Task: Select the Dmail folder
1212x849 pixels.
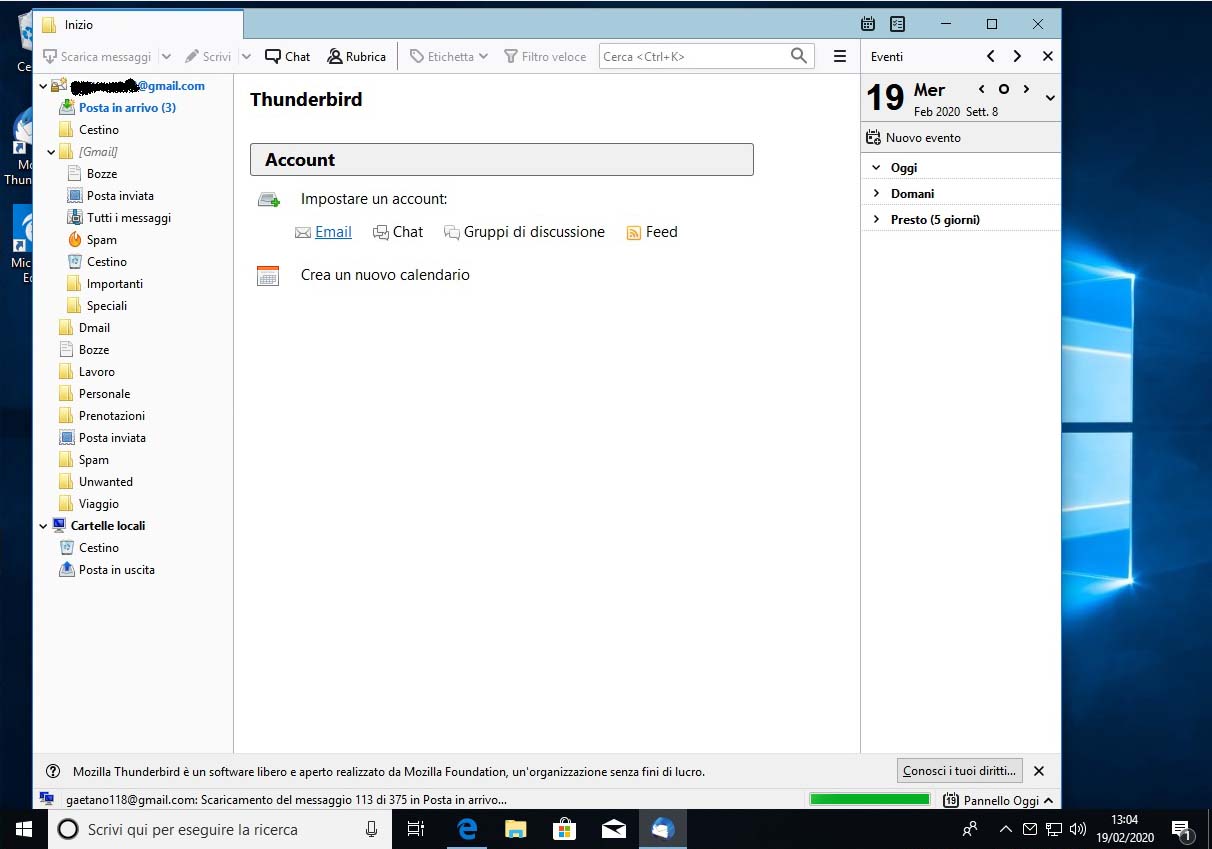Action: coord(94,328)
